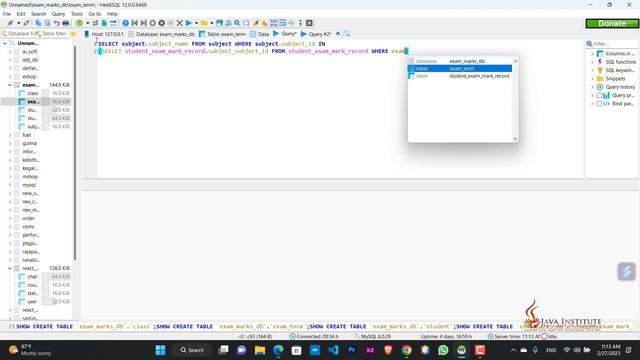
Task: Select exam_term in the autocomplete list
Action: pos(460,69)
